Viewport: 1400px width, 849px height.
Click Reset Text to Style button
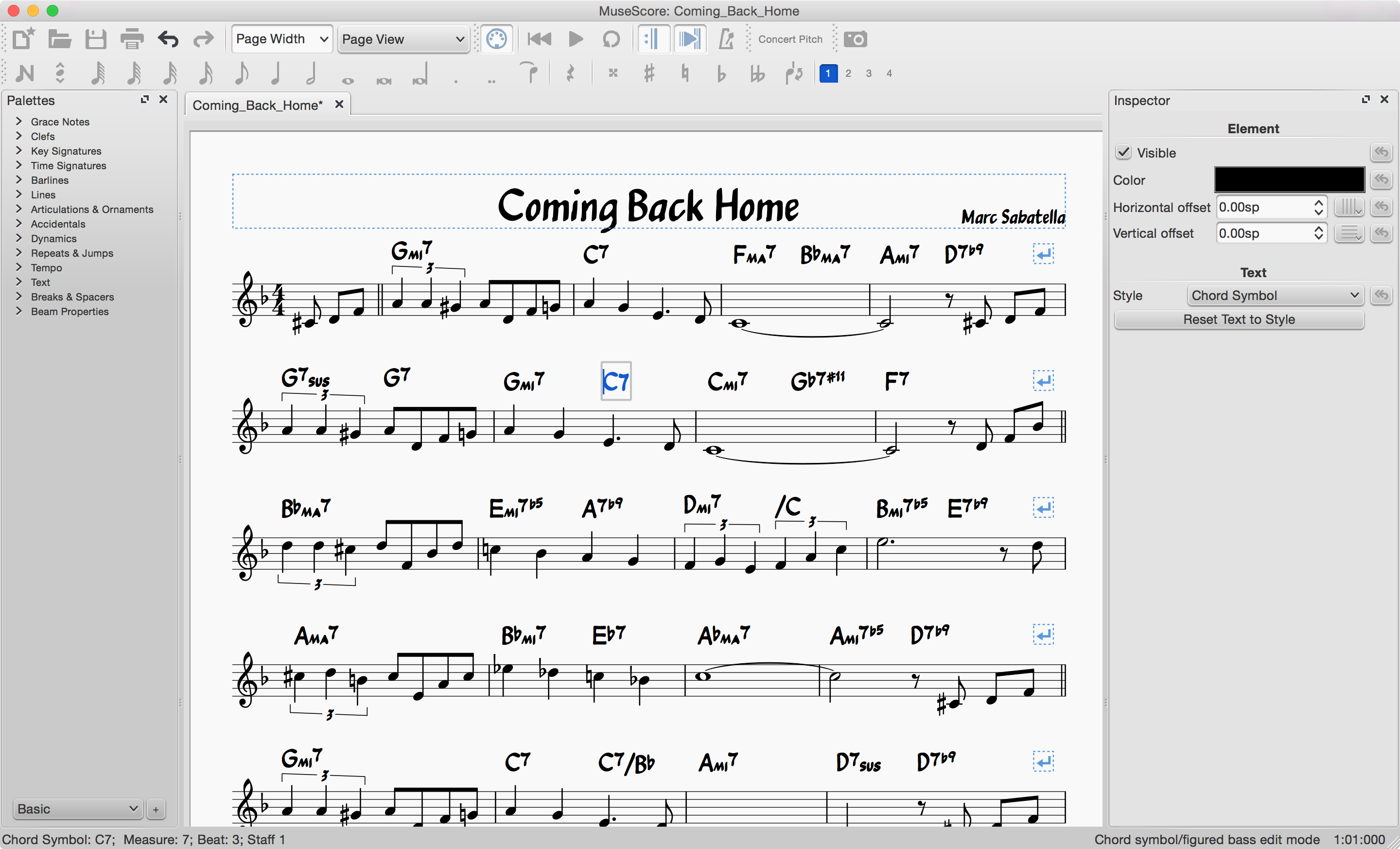click(1239, 319)
